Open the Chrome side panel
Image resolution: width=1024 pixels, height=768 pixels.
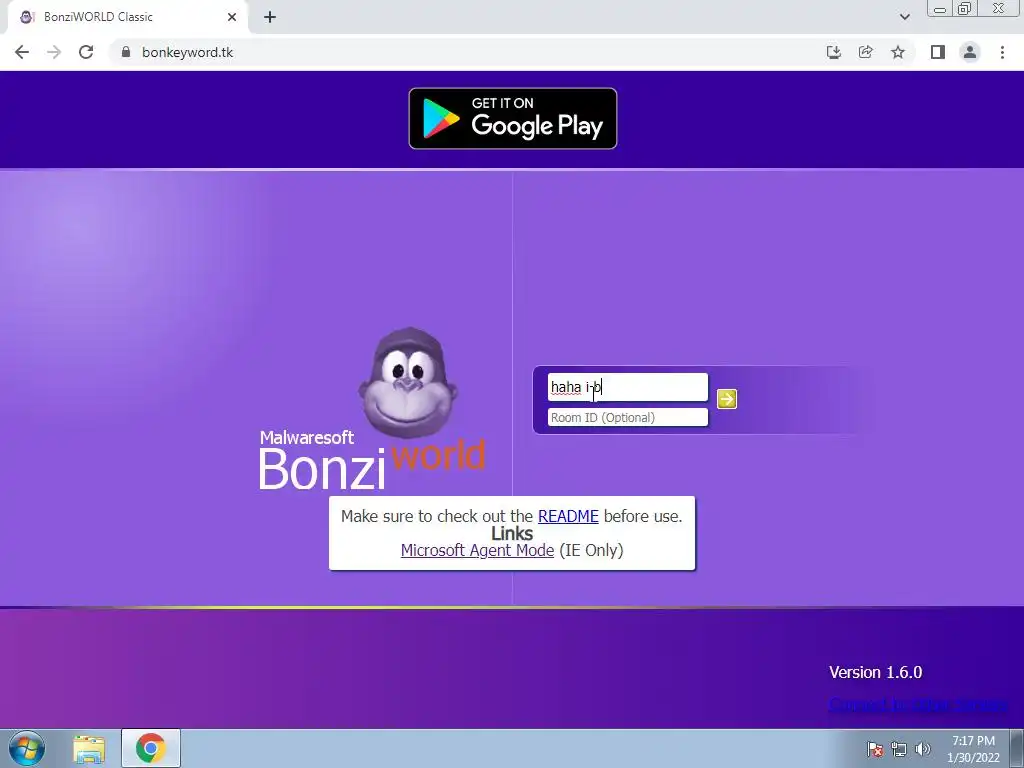938,52
